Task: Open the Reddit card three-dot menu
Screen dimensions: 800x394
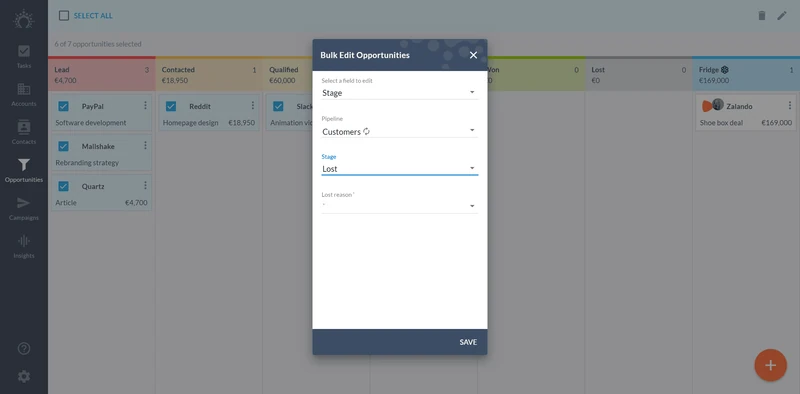Action: [253, 105]
